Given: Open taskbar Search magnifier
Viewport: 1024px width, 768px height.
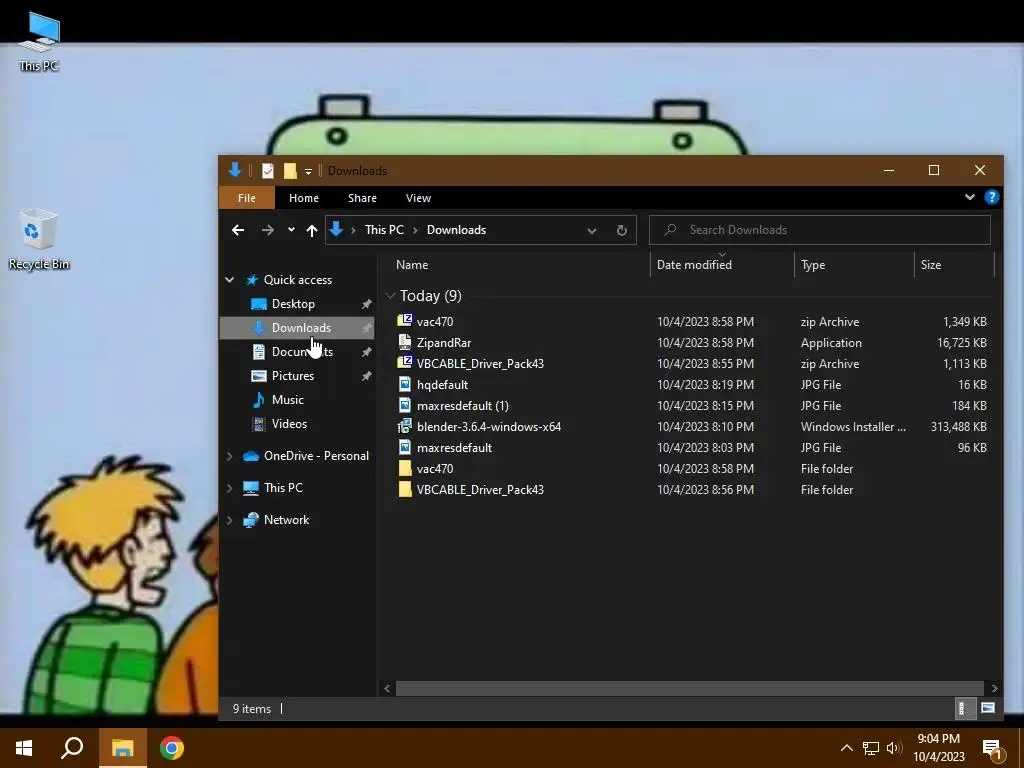Looking at the screenshot, I should click(72, 748).
